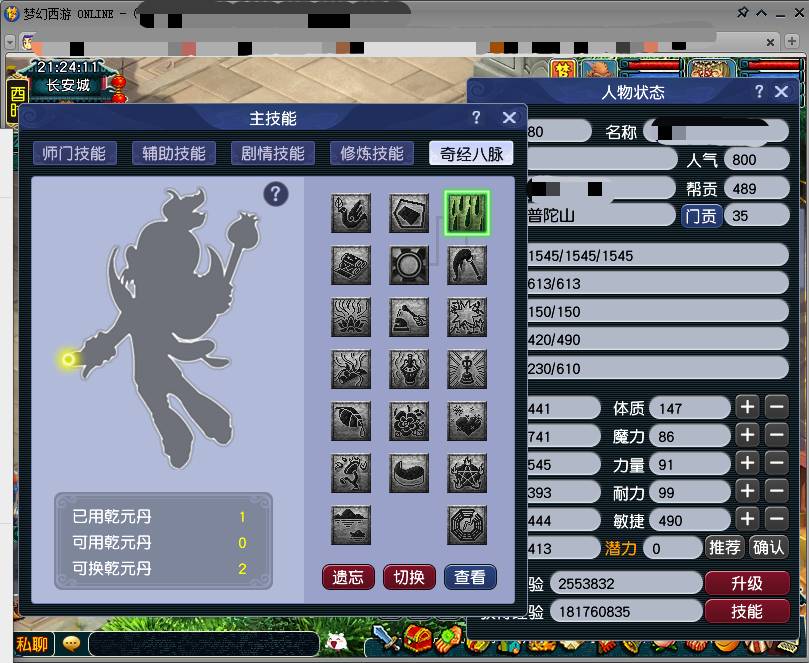Switch to the 辅助技能 tab
The image size is (809, 663).
point(174,153)
